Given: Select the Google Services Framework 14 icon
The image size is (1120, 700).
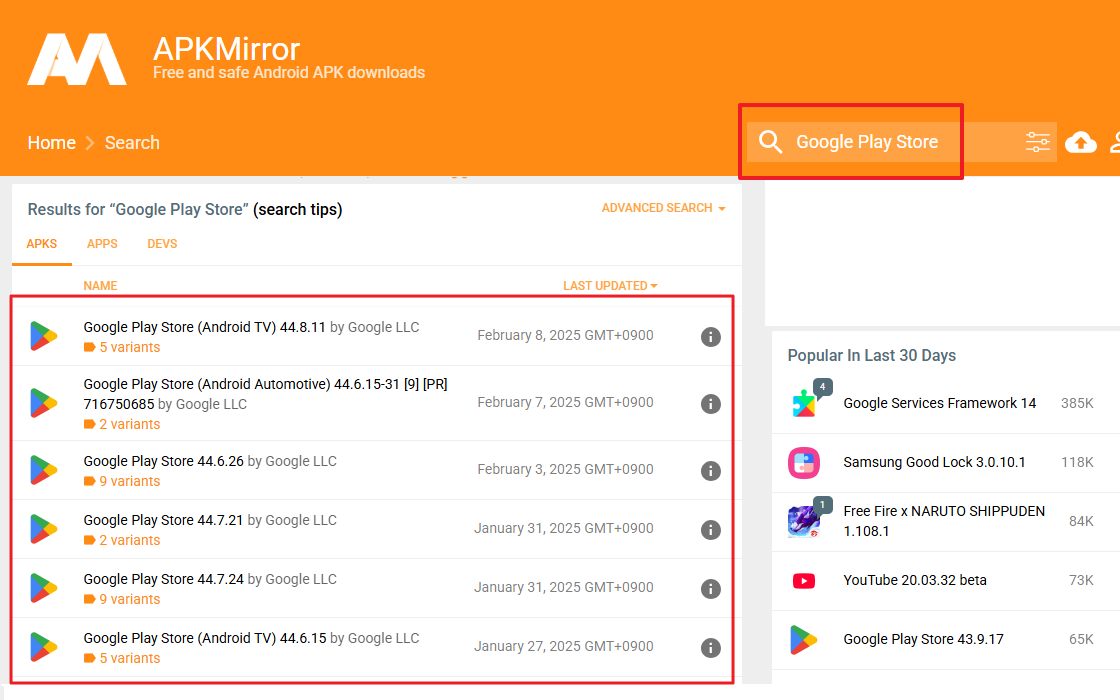Looking at the screenshot, I should click(x=805, y=403).
